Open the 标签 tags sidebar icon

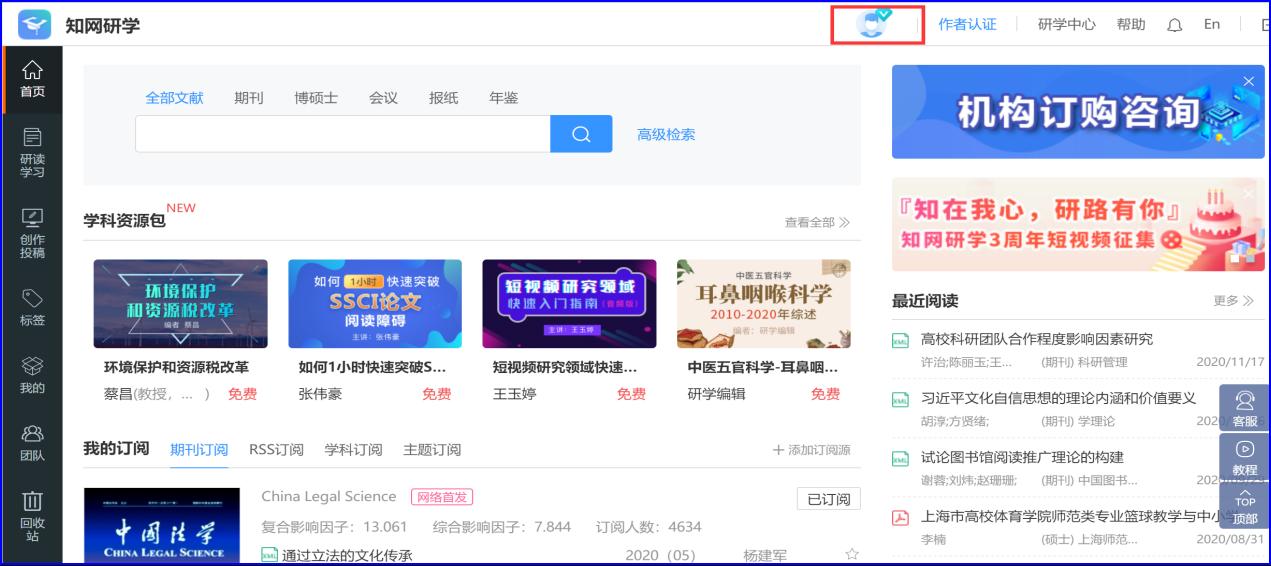(32, 307)
